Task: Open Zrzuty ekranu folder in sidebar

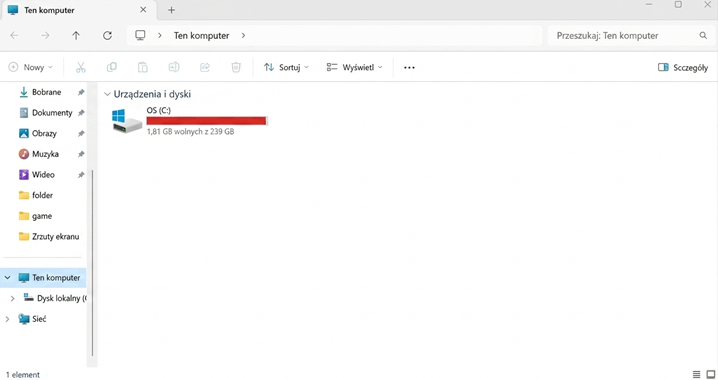Action: [x=55, y=236]
